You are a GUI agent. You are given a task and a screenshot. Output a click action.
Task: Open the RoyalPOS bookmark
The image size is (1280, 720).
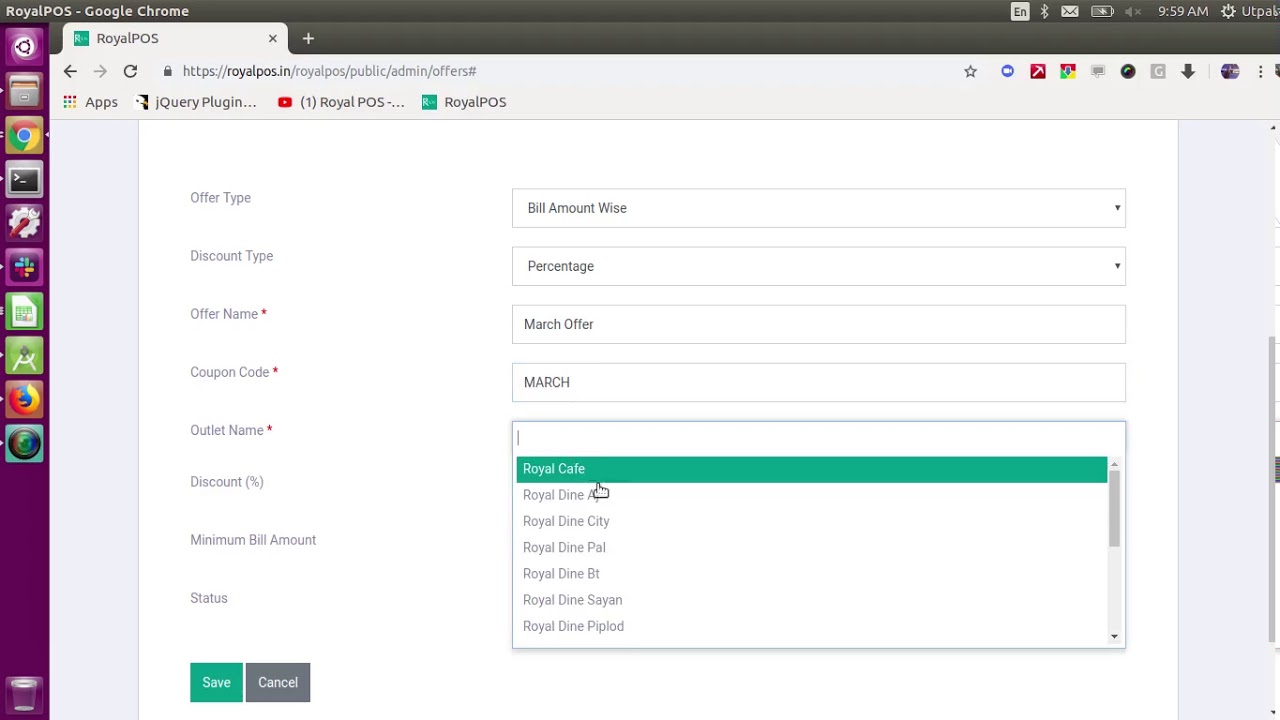pyautogui.click(x=464, y=102)
